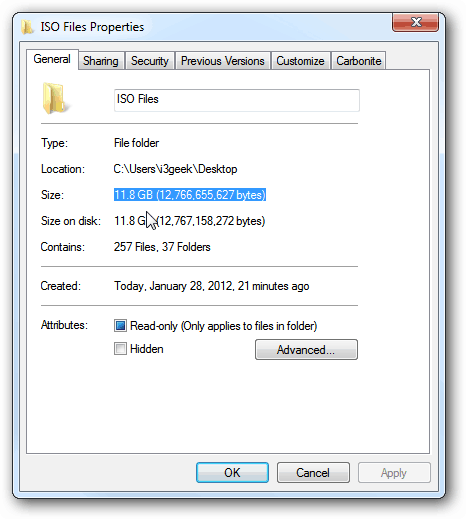Dismiss dialog with the Cancel button
Image resolution: width=466 pixels, height=519 pixels.
pyautogui.click(x=313, y=473)
